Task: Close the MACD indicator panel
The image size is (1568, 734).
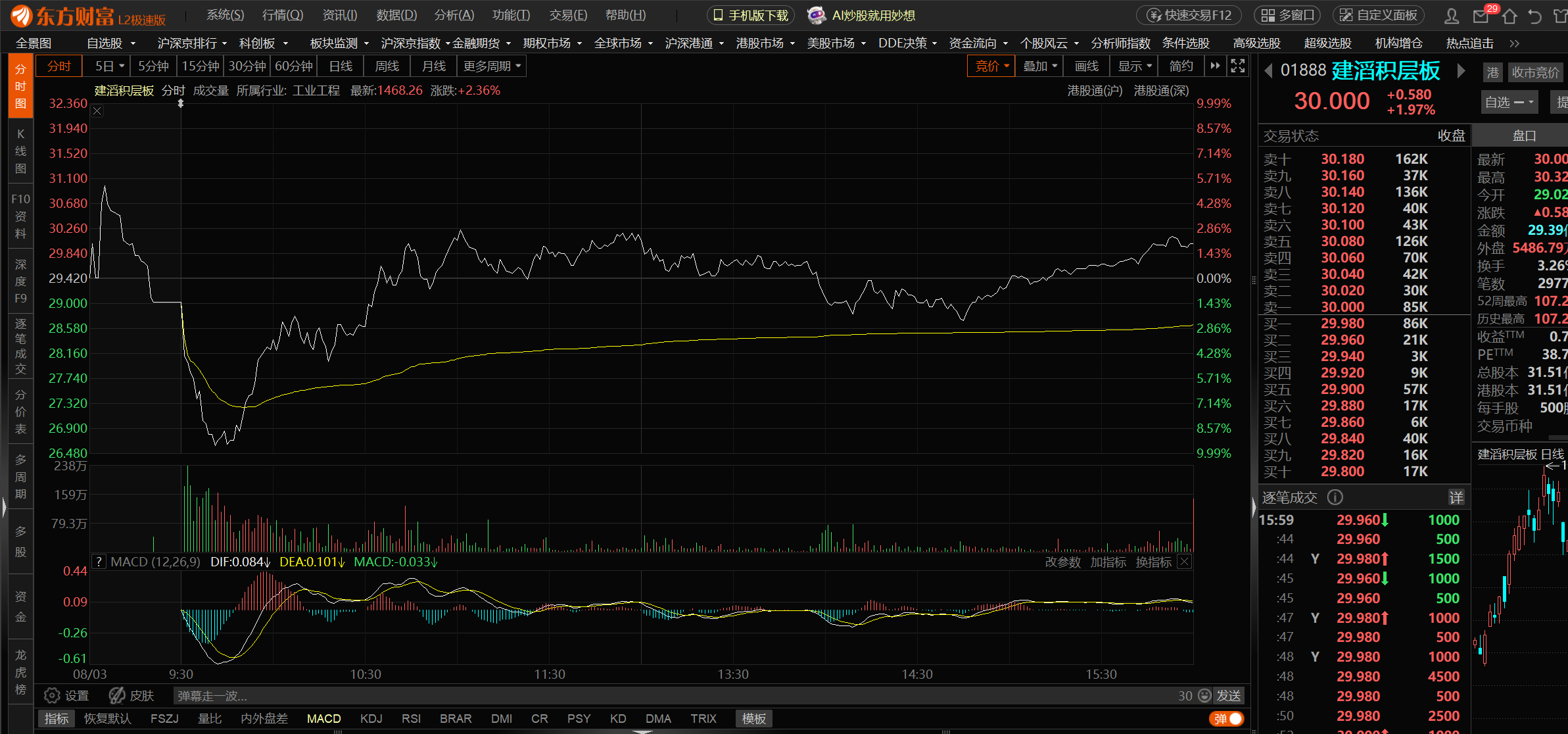Action: (1184, 562)
